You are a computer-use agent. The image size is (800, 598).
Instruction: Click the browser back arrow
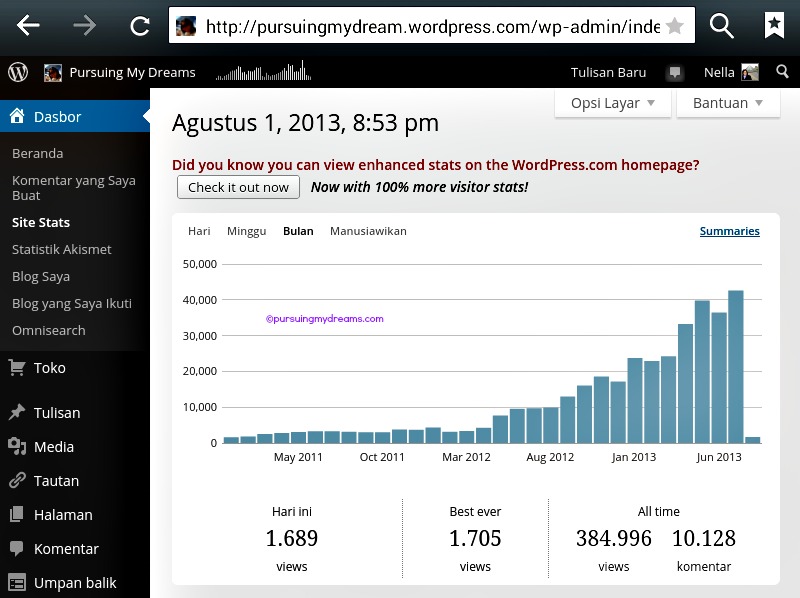(x=28, y=27)
